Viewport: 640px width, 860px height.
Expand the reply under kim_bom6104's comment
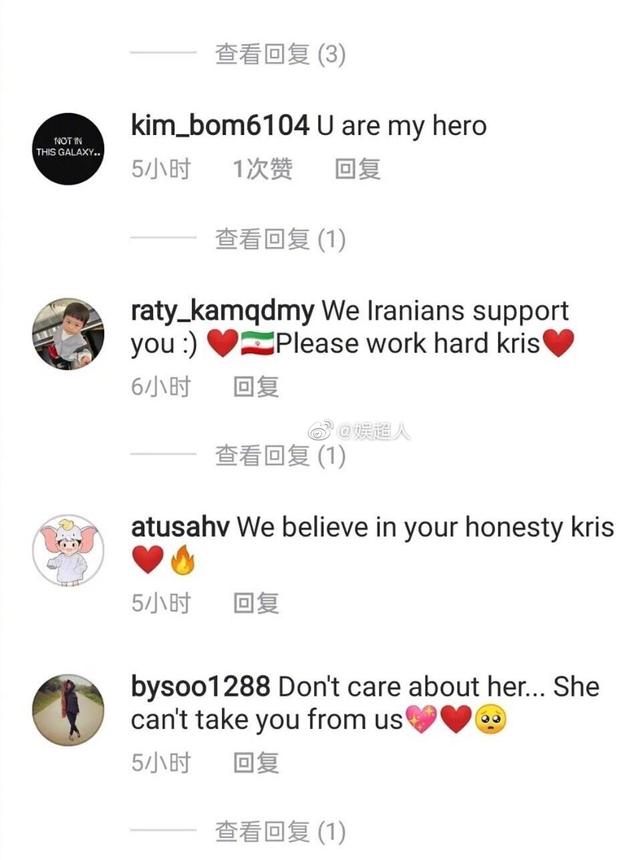pos(280,239)
